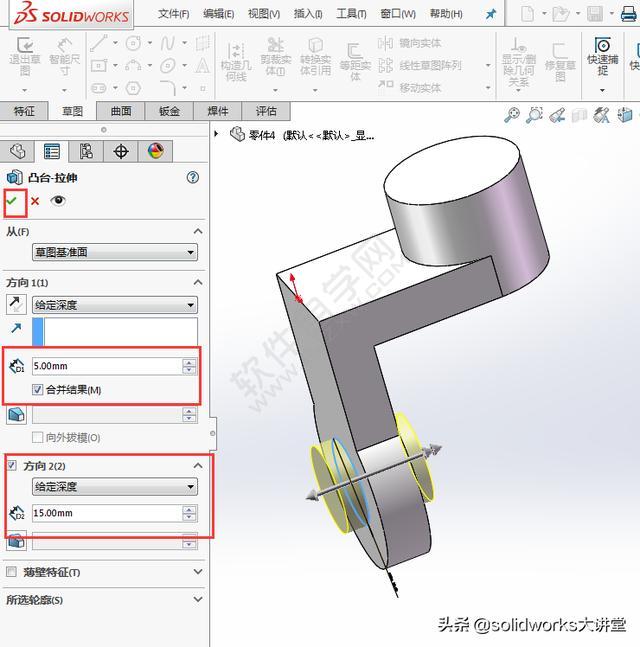Click the View Orientation cube icon

click(x=625, y=115)
